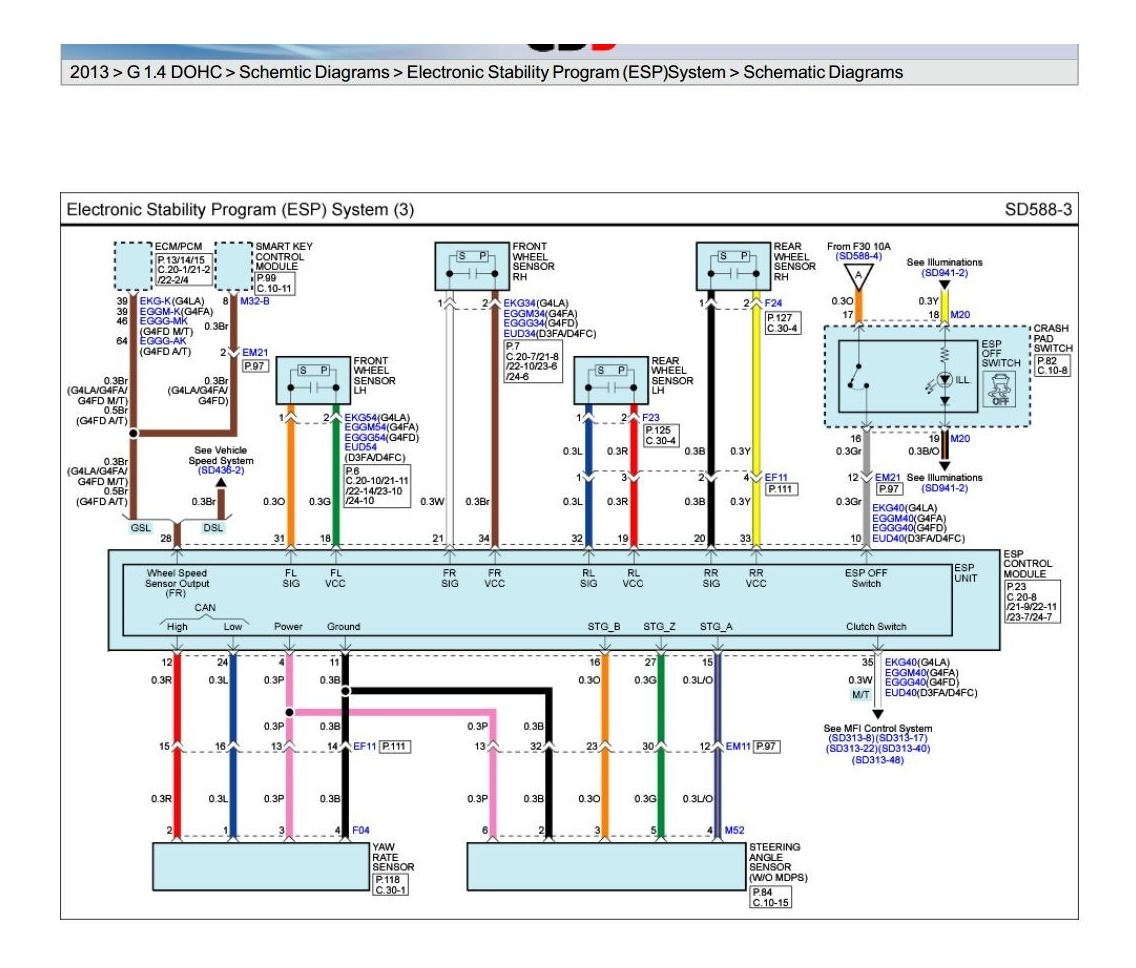Click the EKG-K (G4LA) connector link

156,301
